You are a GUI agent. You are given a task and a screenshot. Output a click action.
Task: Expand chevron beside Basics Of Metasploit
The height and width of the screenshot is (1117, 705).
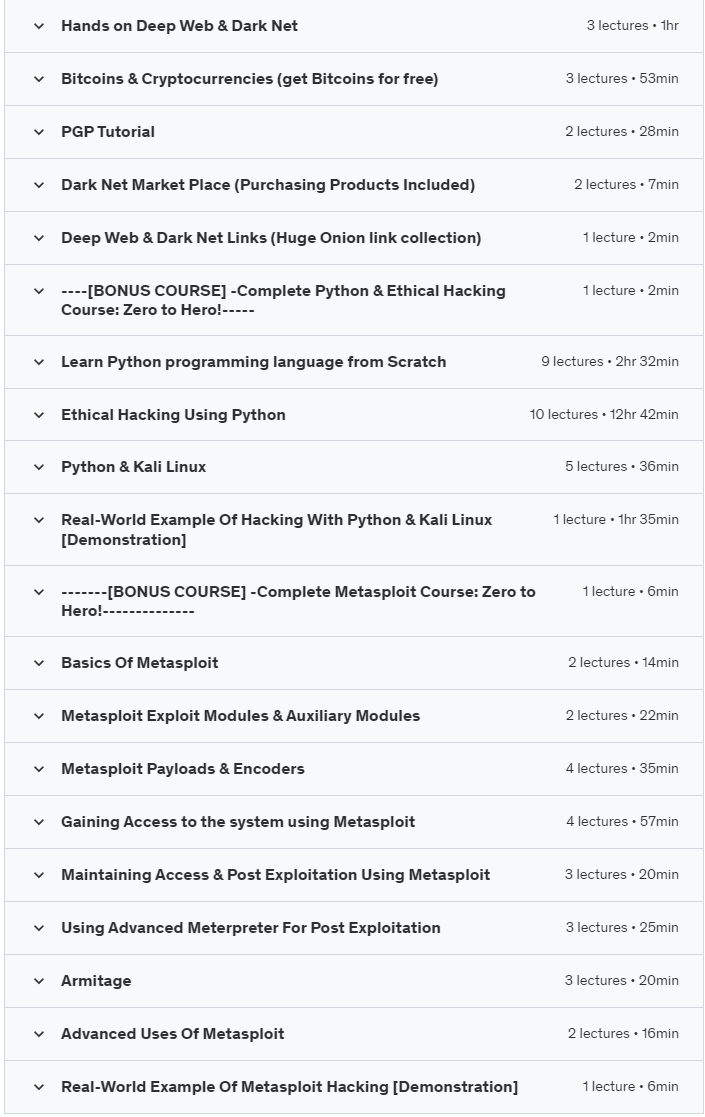(x=39, y=663)
